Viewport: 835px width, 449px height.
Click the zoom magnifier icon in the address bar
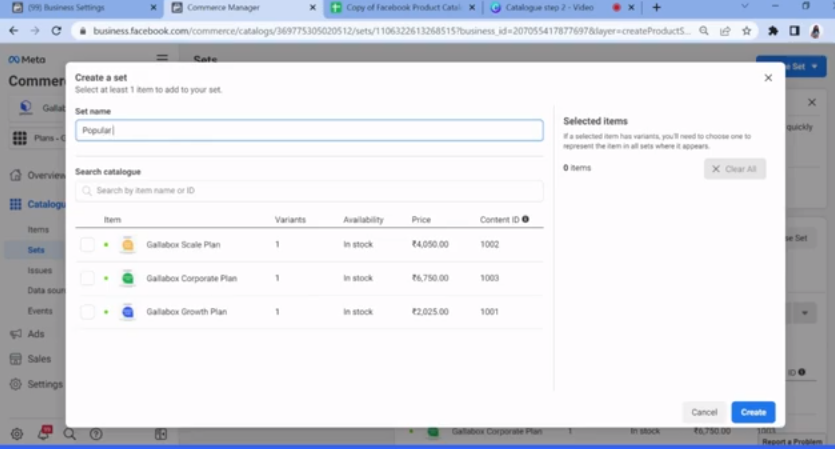704,31
